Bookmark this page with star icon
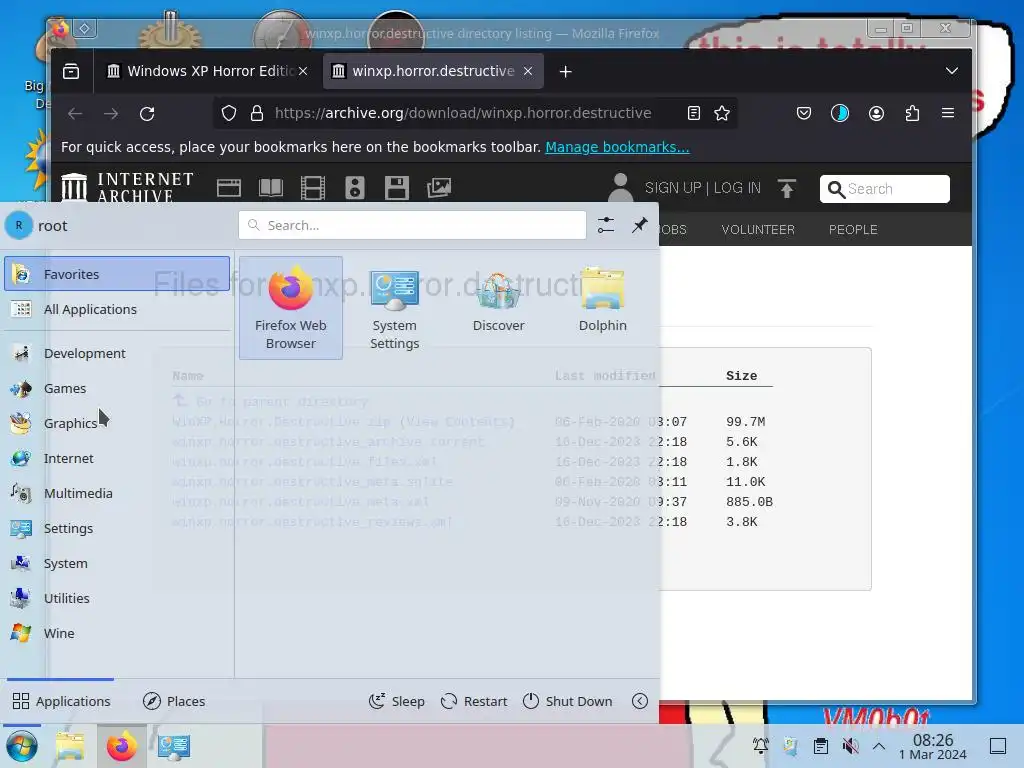 tap(722, 114)
